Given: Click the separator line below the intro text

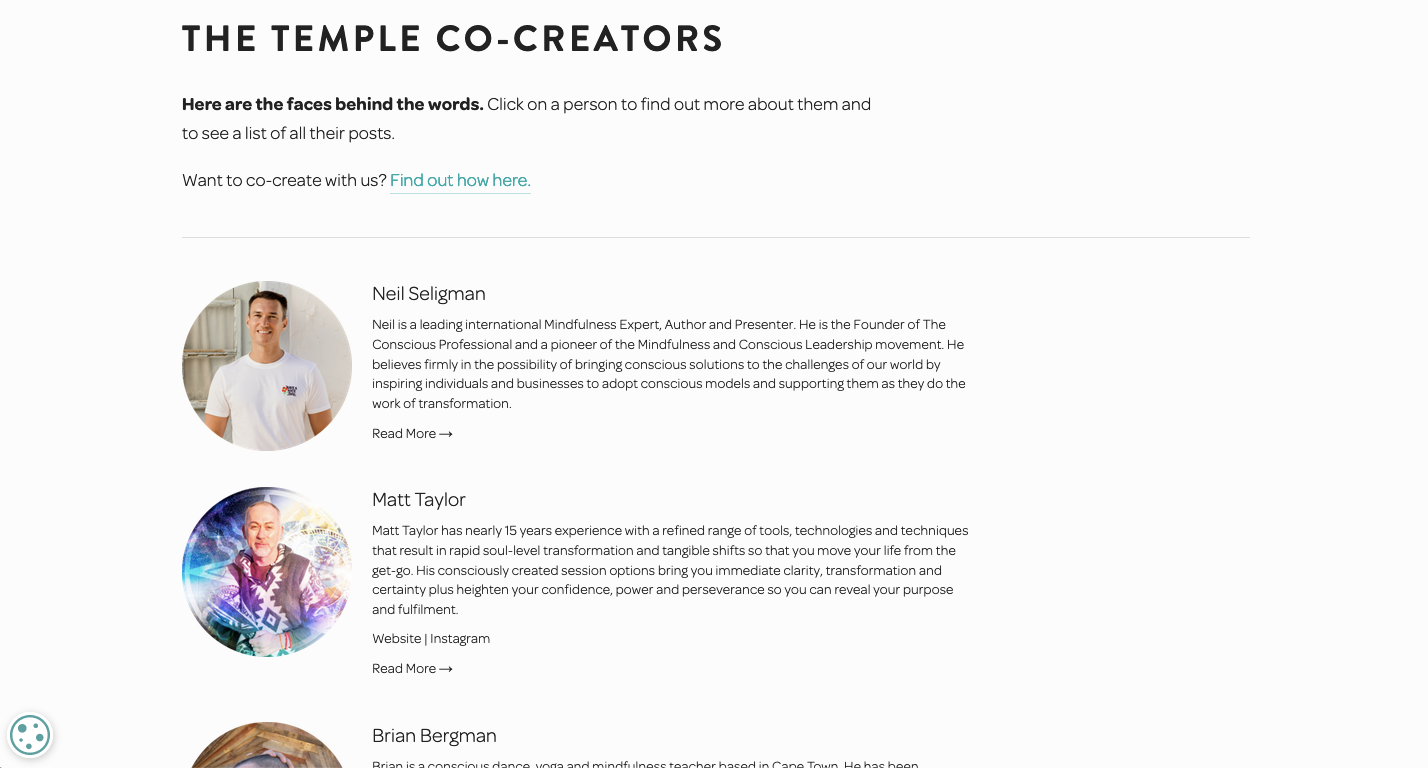Looking at the screenshot, I should click(x=715, y=236).
